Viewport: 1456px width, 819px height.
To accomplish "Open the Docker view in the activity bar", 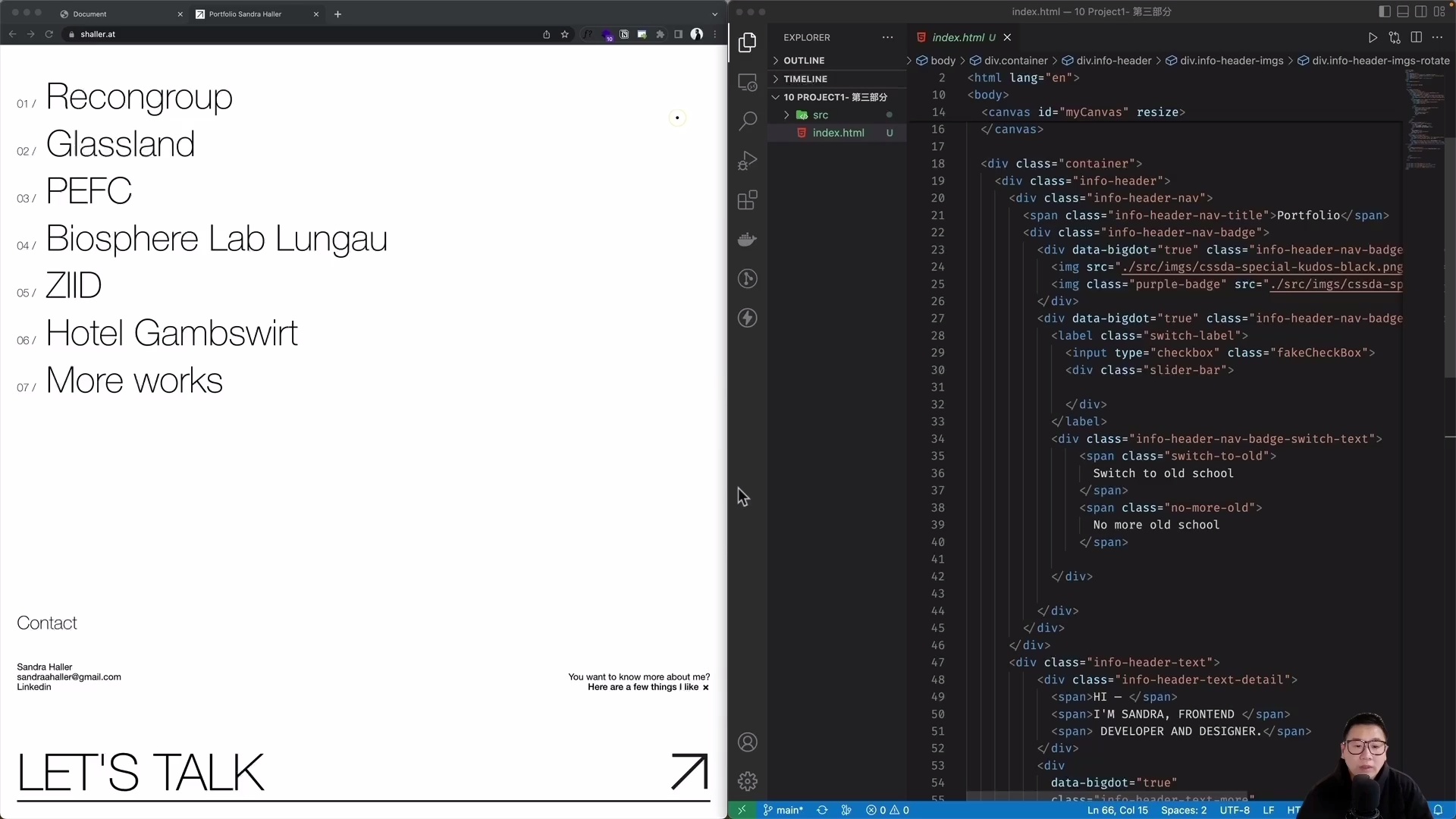I will click(747, 240).
